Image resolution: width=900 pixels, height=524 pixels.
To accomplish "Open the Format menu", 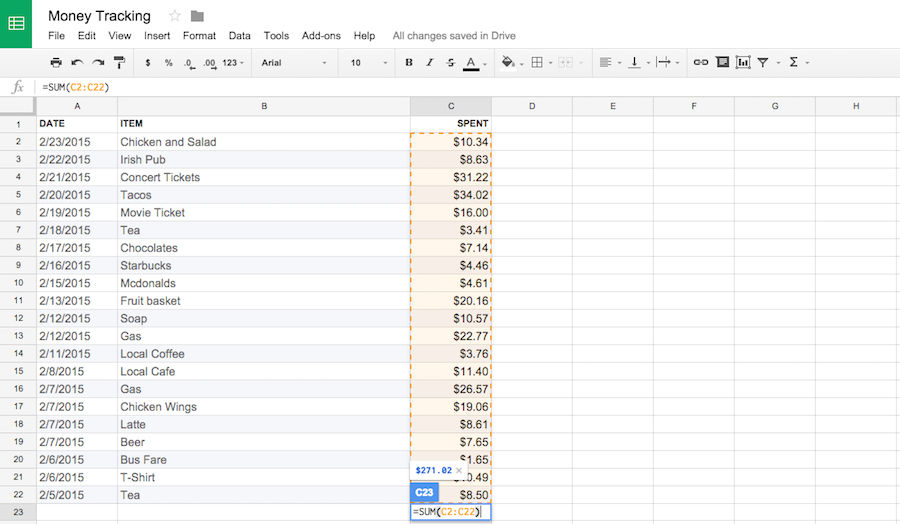I will [x=199, y=36].
